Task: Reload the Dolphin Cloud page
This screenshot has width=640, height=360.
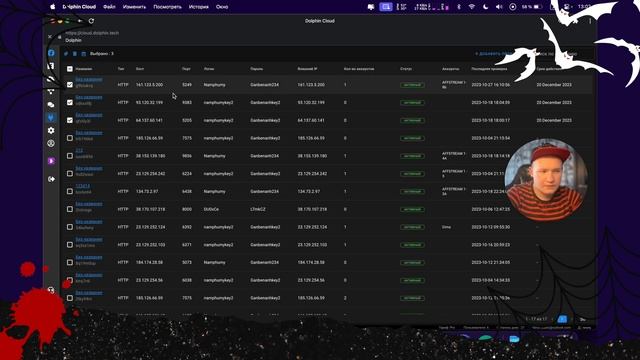Action: pos(91,21)
